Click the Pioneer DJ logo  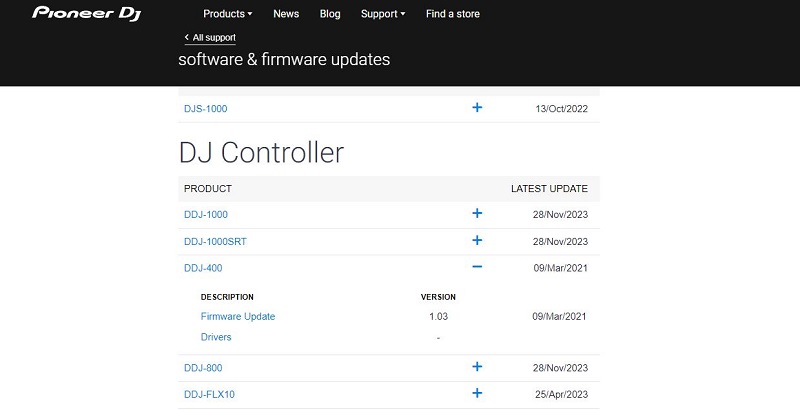tap(86, 14)
